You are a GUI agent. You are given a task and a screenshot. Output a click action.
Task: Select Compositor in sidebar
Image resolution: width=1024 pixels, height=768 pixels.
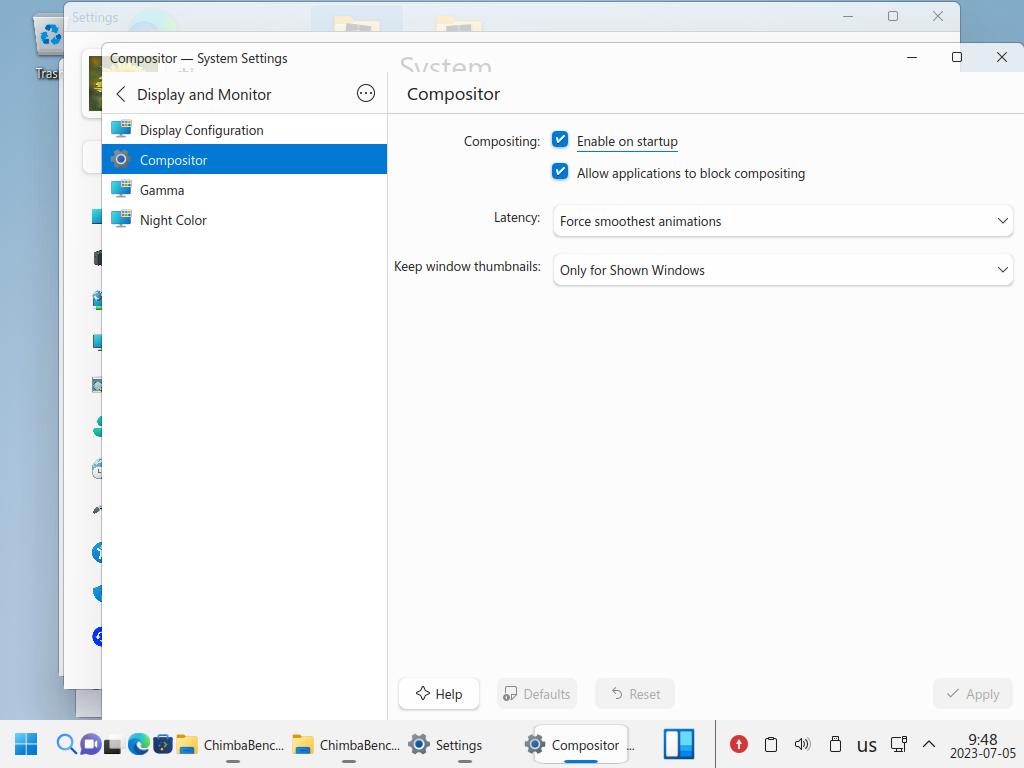pos(244,159)
